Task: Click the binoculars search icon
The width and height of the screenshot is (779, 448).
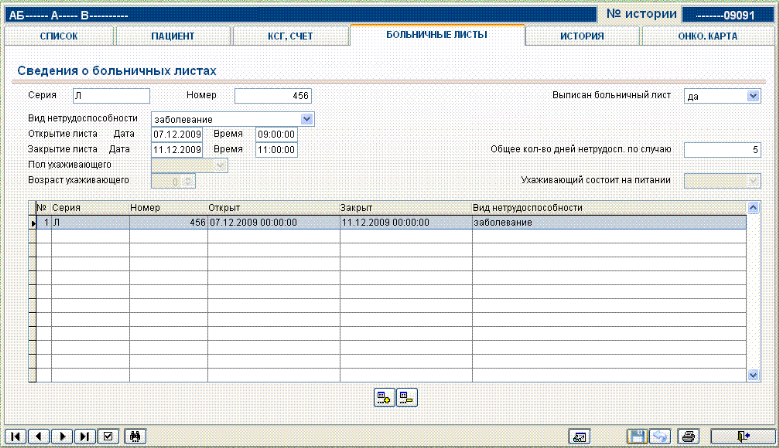Action: (135, 436)
